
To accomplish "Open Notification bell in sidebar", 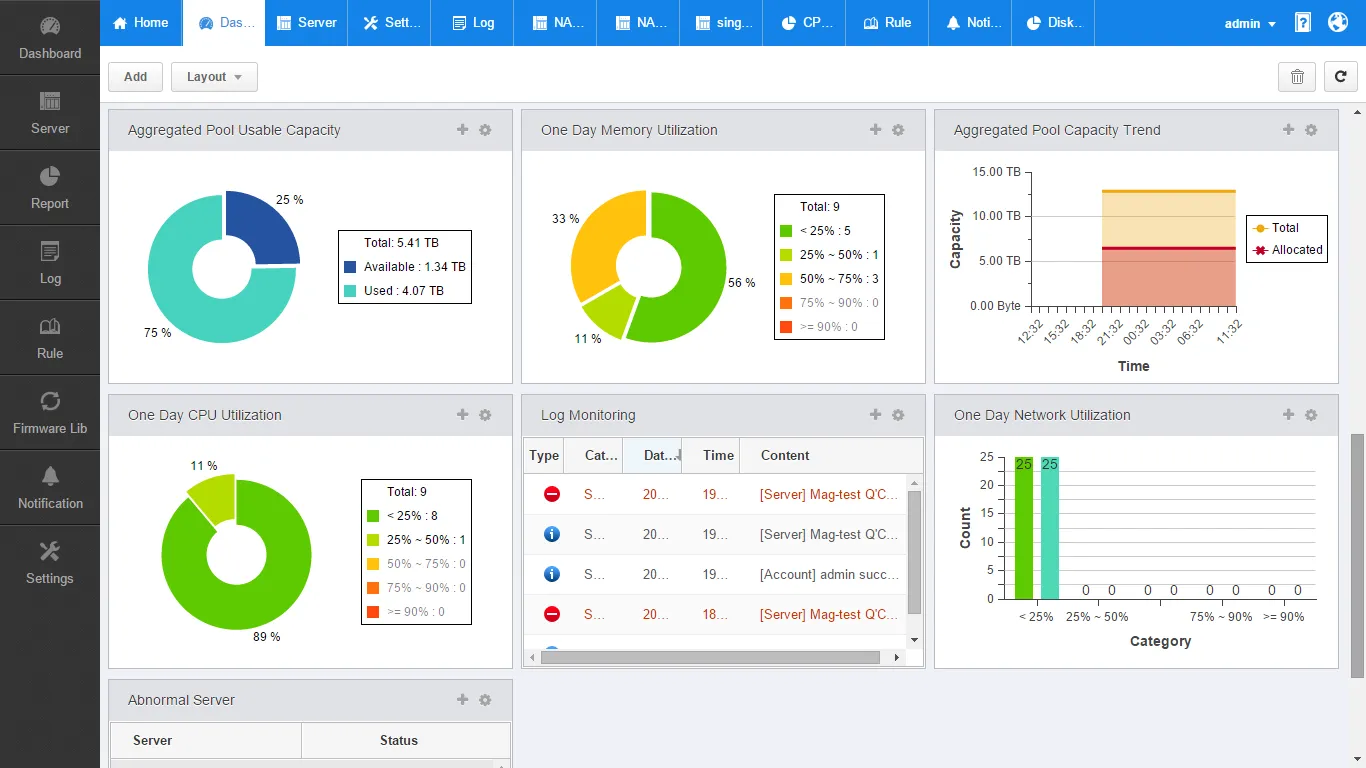I will point(50,487).
